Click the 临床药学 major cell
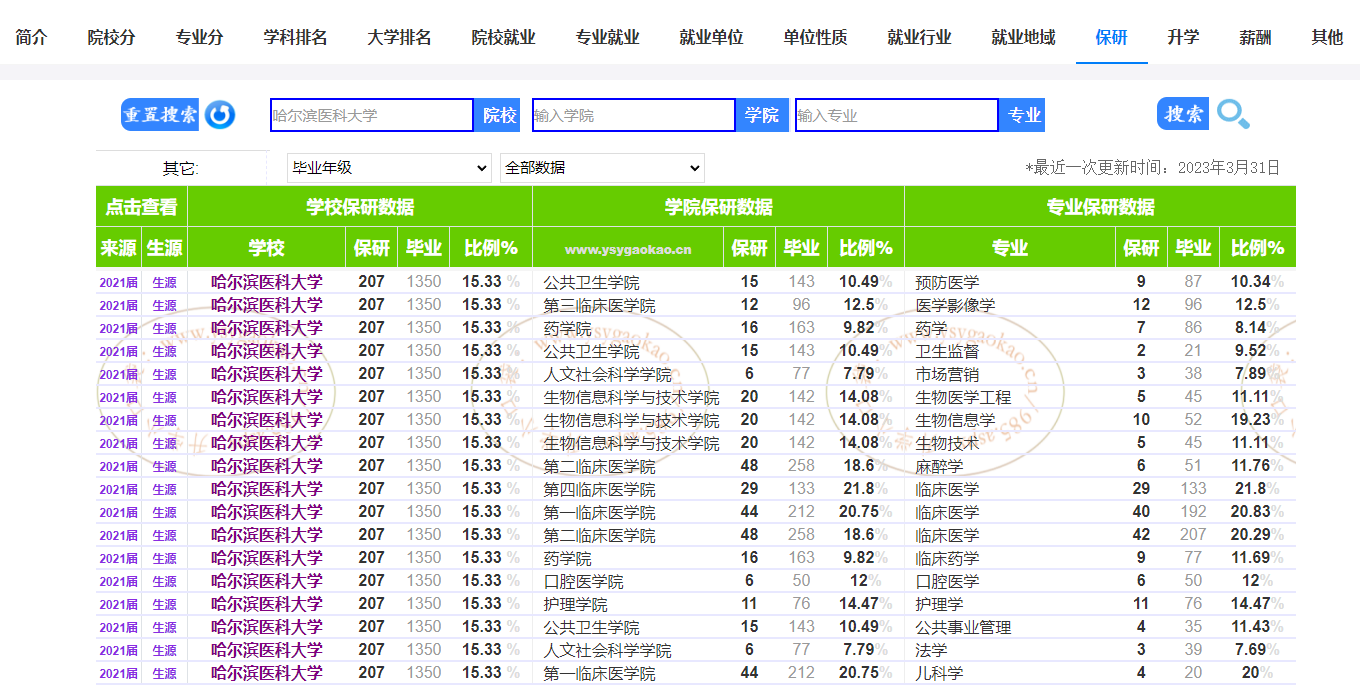 tap(948, 559)
